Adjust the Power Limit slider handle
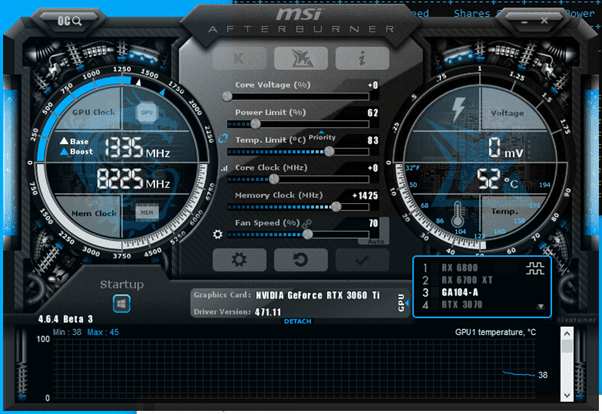Viewport: 602px width, 414px height. 256,124
